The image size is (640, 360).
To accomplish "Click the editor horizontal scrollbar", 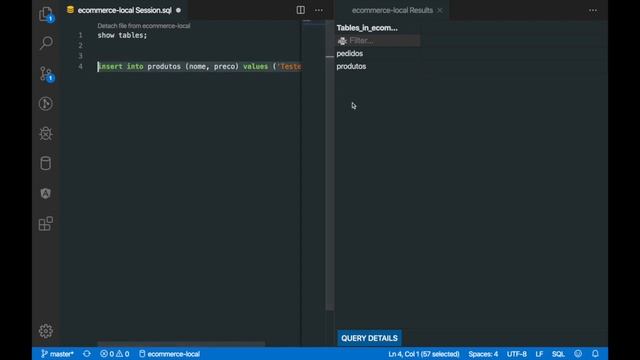I will point(181,344).
